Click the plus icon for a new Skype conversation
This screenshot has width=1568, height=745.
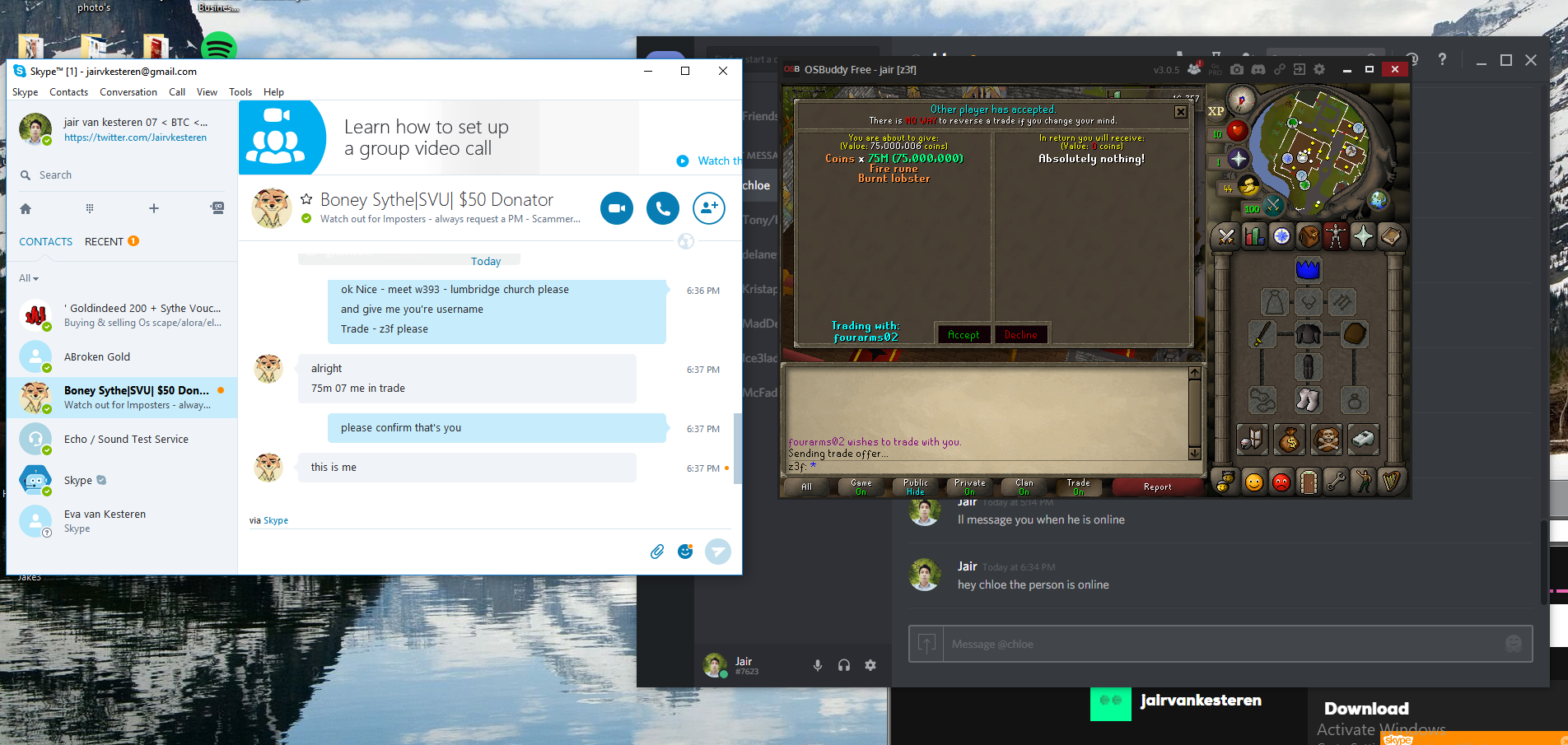click(153, 208)
